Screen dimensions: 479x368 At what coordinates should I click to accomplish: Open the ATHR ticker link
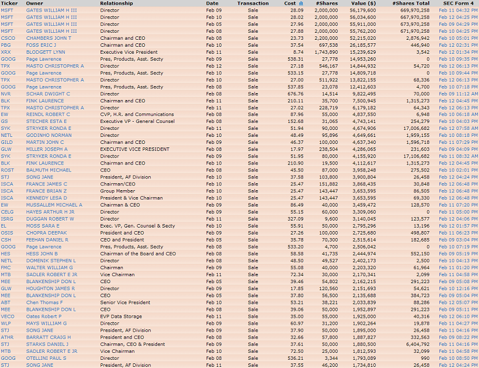[7, 337]
